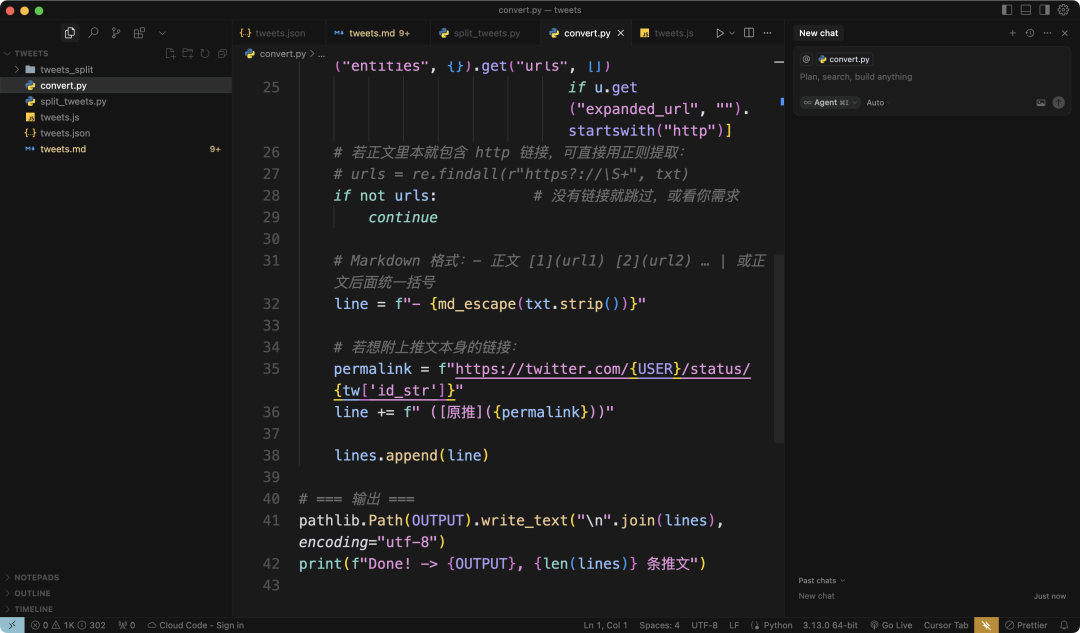
Task: Click the remote window icon in status bar
Action: 12,625
